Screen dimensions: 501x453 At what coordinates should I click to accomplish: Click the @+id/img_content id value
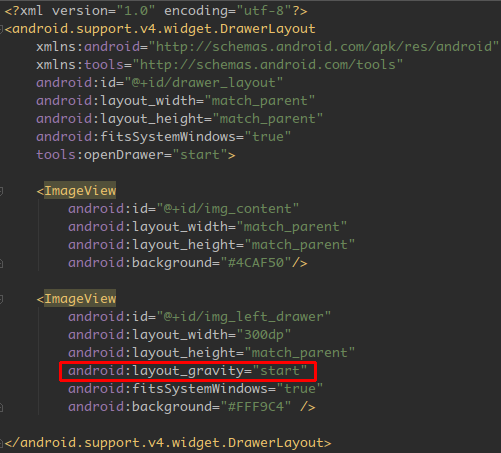[228, 209]
